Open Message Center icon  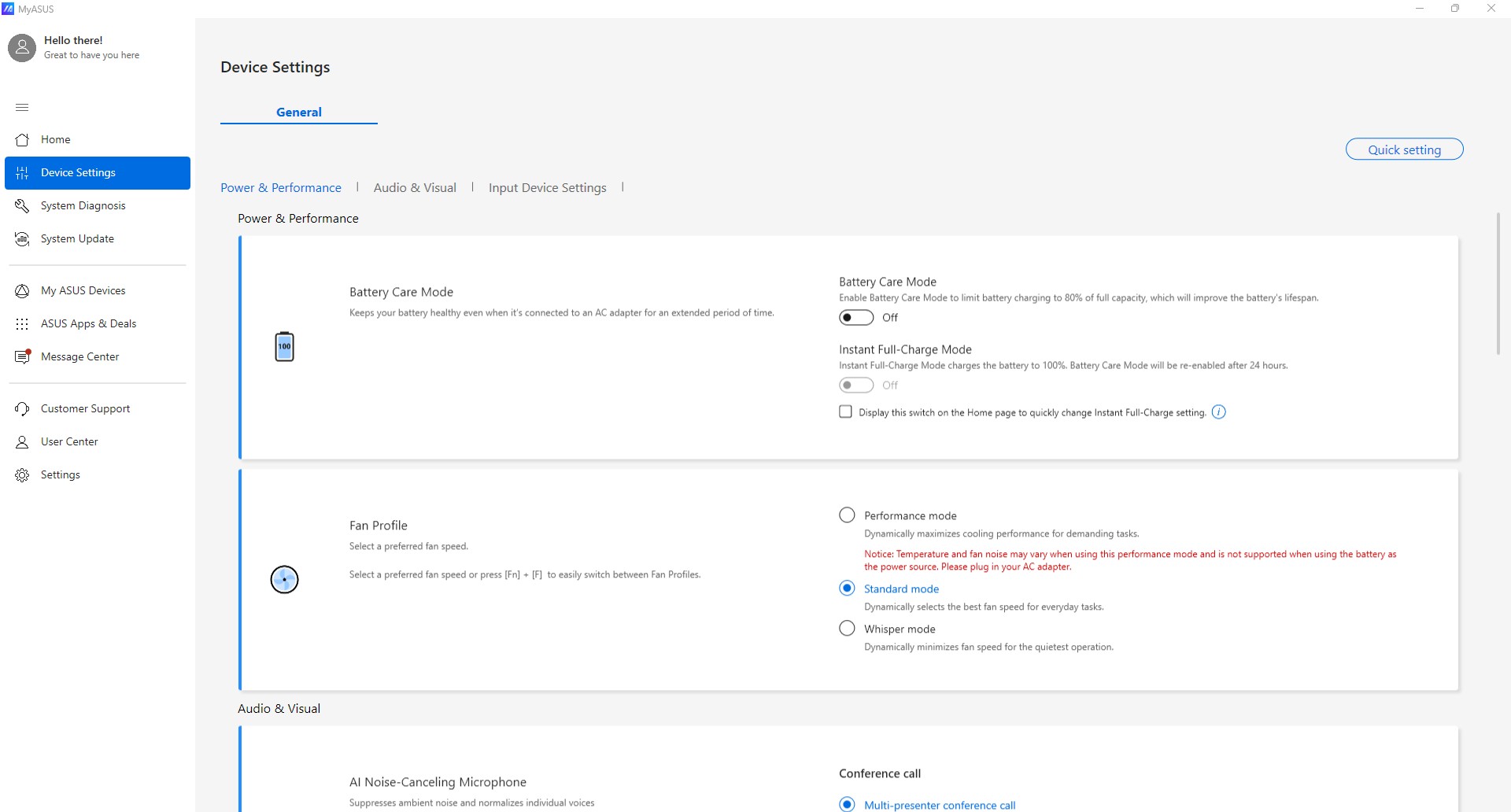(x=23, y=357)
